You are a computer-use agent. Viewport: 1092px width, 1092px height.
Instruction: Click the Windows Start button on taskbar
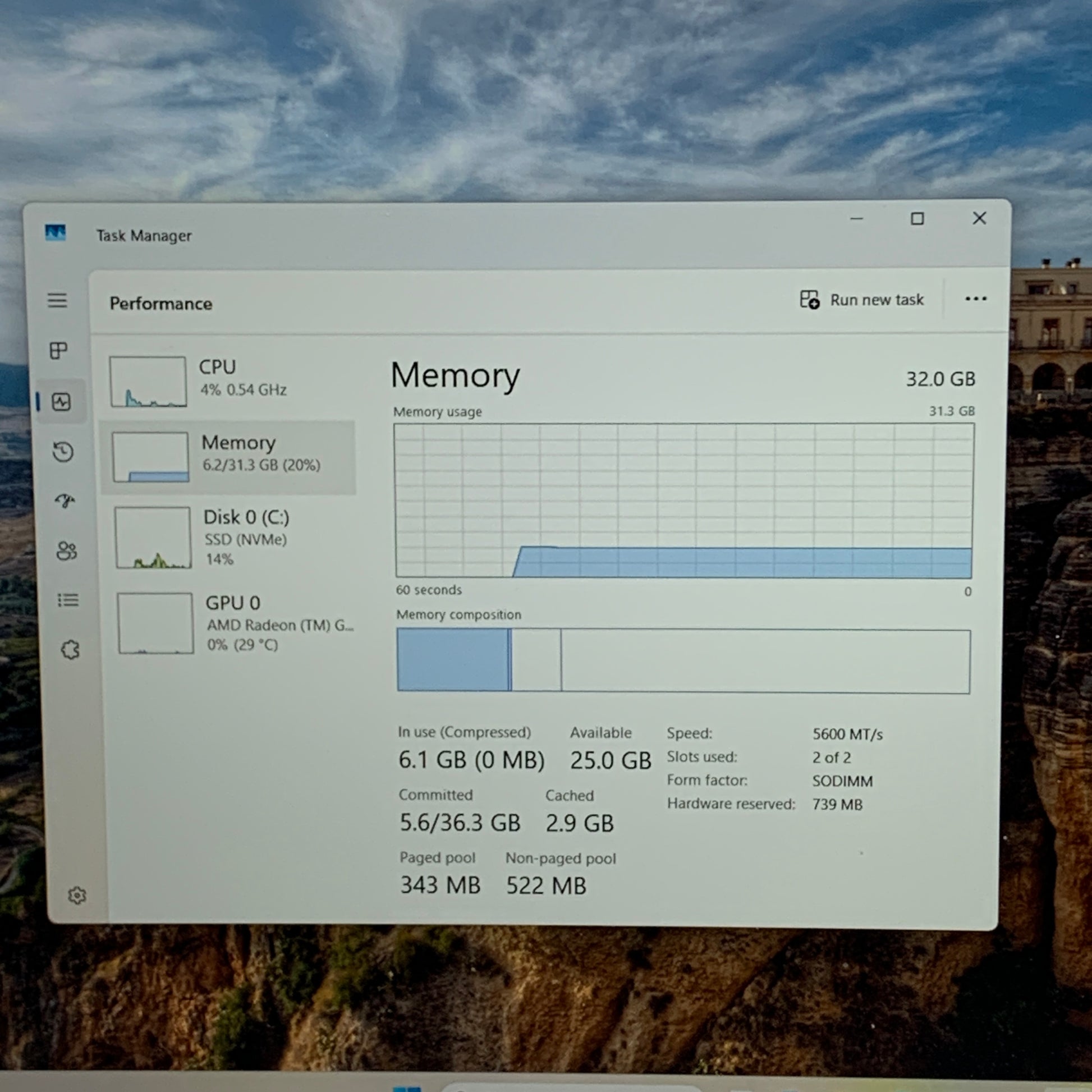(x=406, y=1088)
